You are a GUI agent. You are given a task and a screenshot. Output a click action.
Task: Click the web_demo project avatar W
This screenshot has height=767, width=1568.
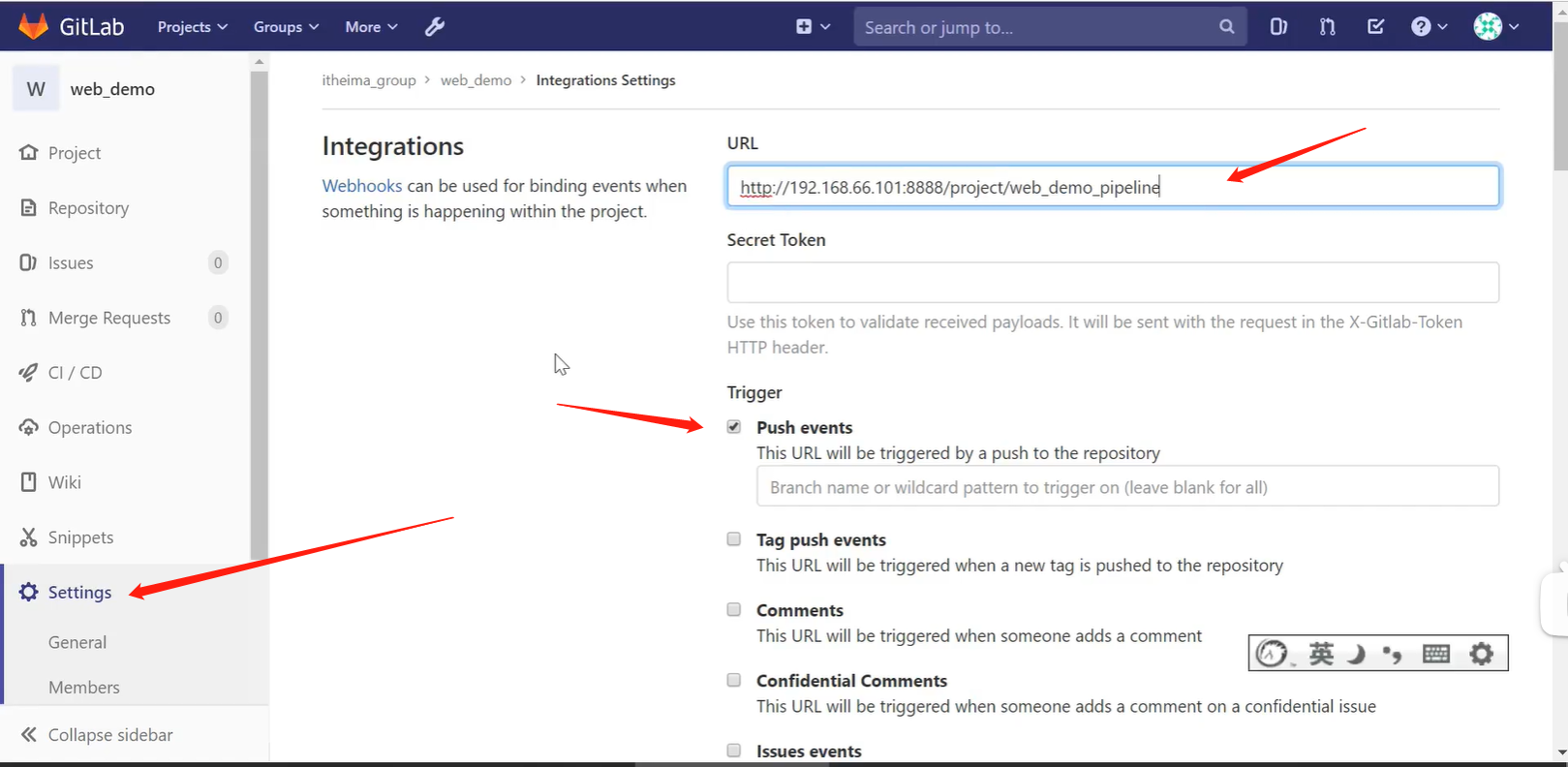[36, 89]
